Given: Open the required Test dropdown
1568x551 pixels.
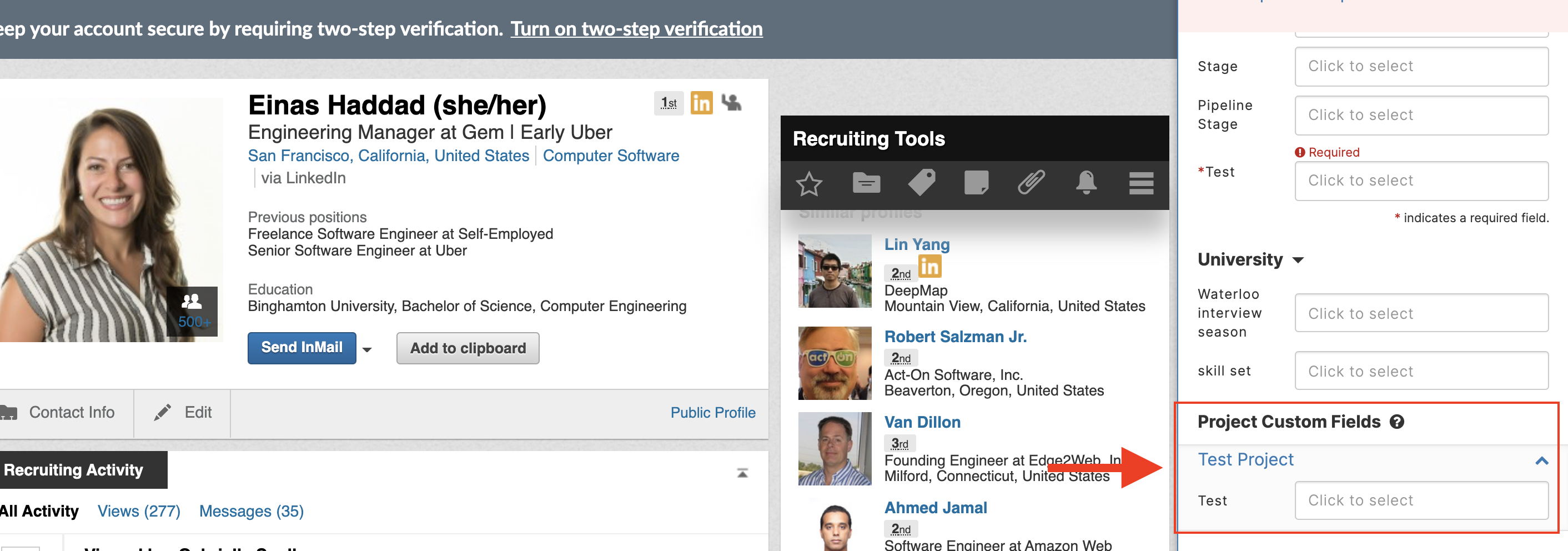Looking at the screenshot, I should [1421, 181].
